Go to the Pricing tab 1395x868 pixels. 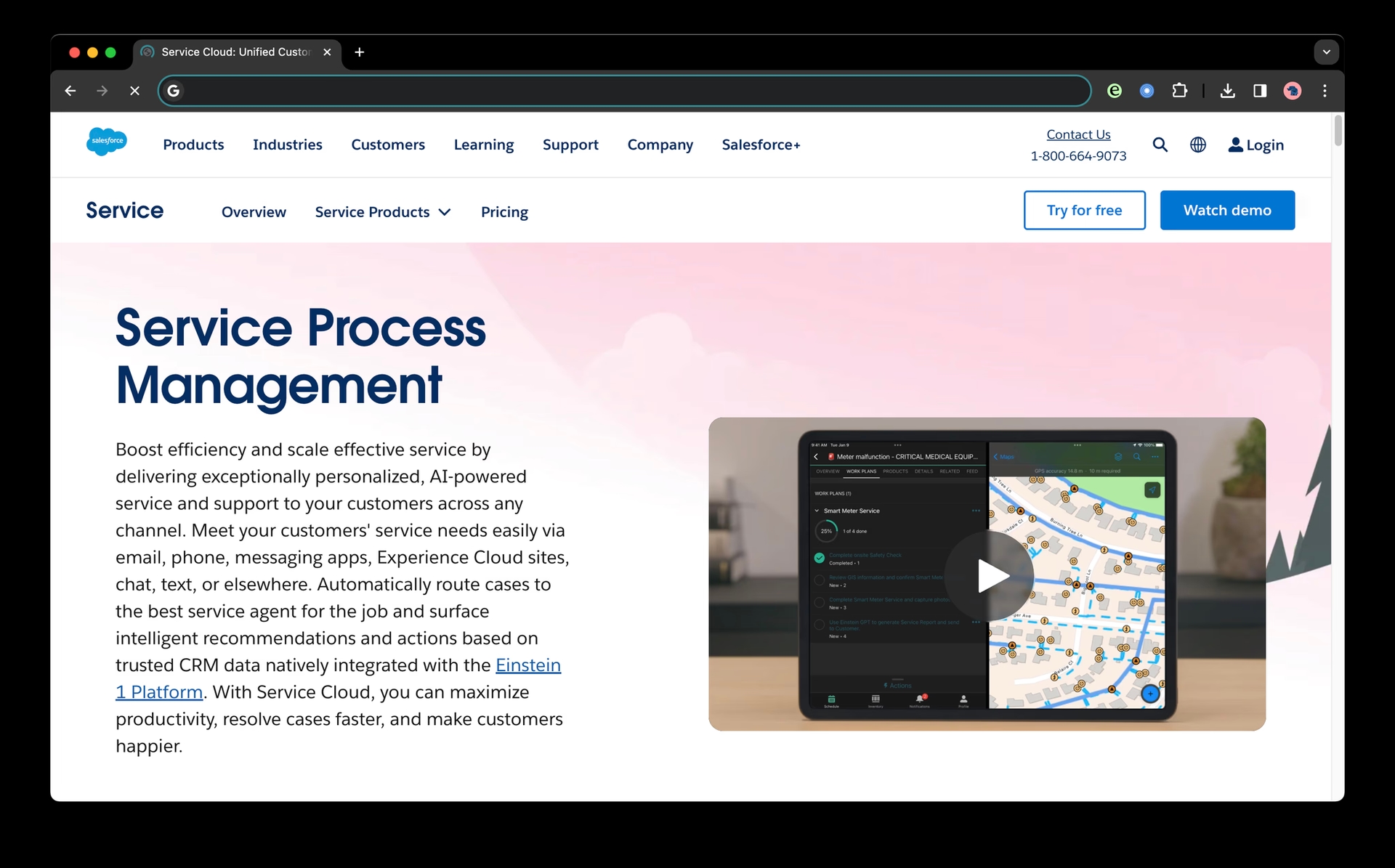click(504, 212)
